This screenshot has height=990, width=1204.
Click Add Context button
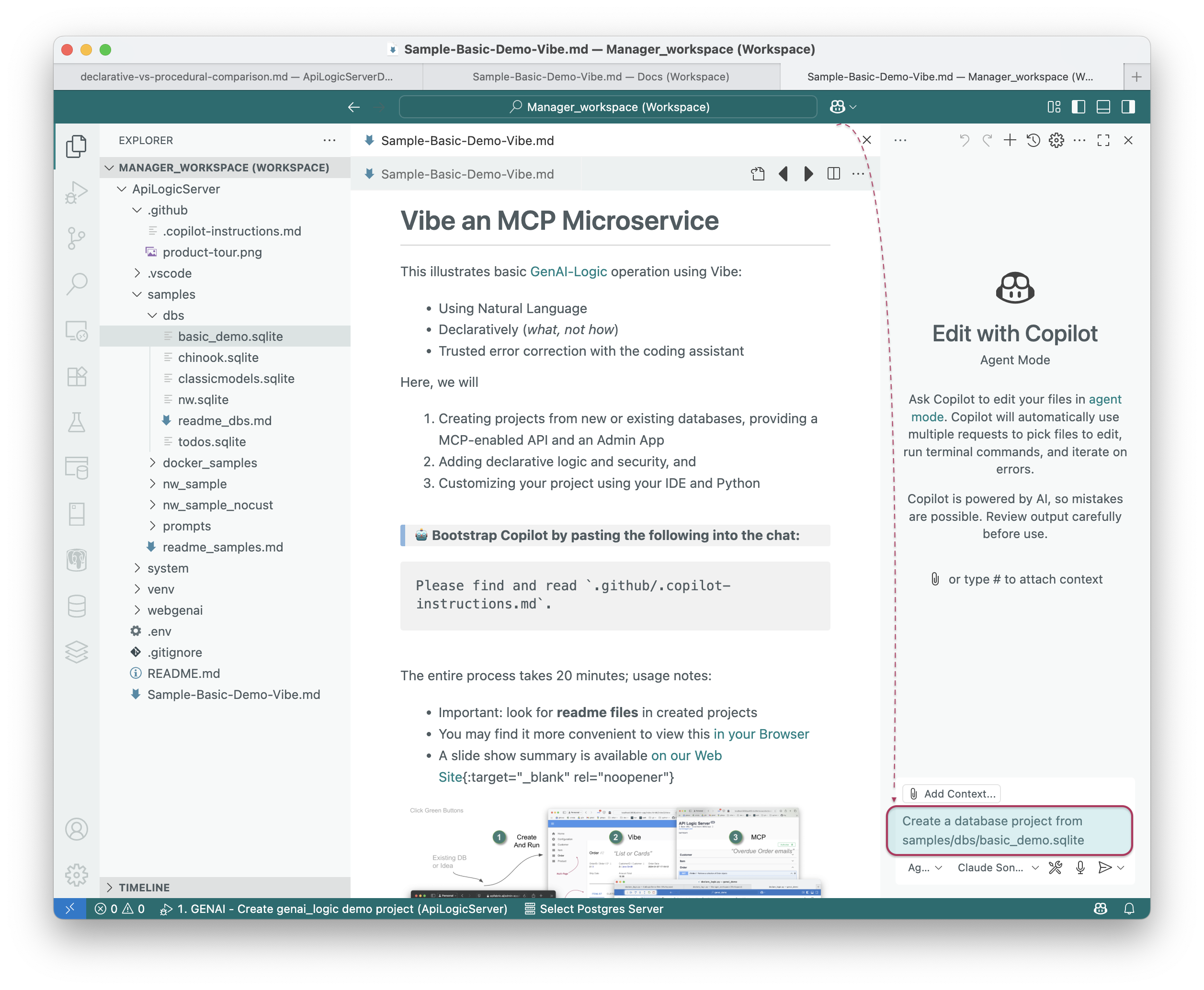pos(952,794)
